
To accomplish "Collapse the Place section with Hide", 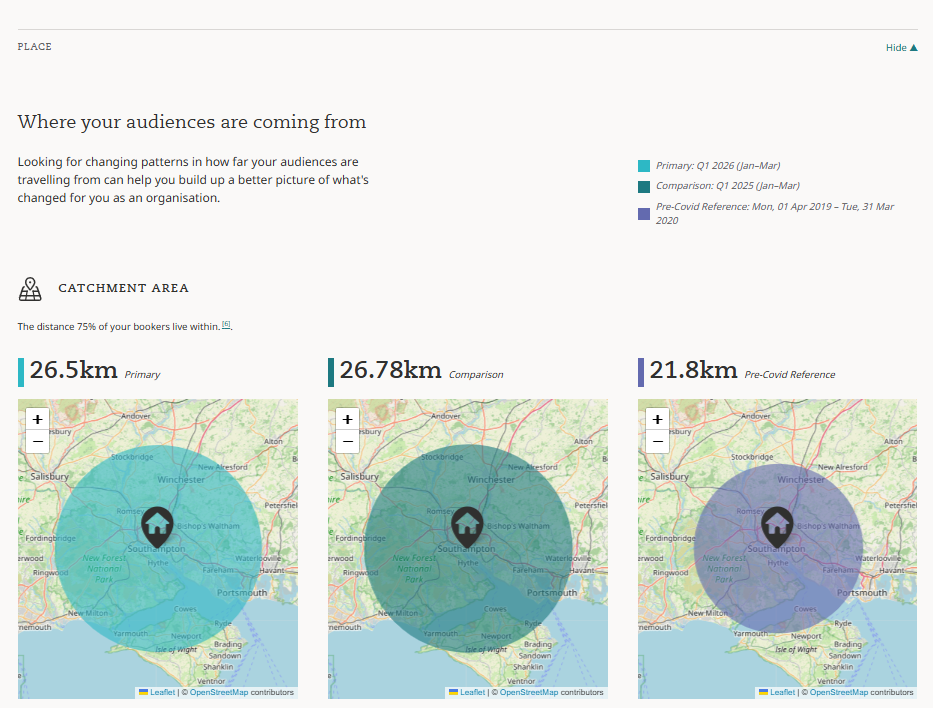I will (x=901, y=48).
